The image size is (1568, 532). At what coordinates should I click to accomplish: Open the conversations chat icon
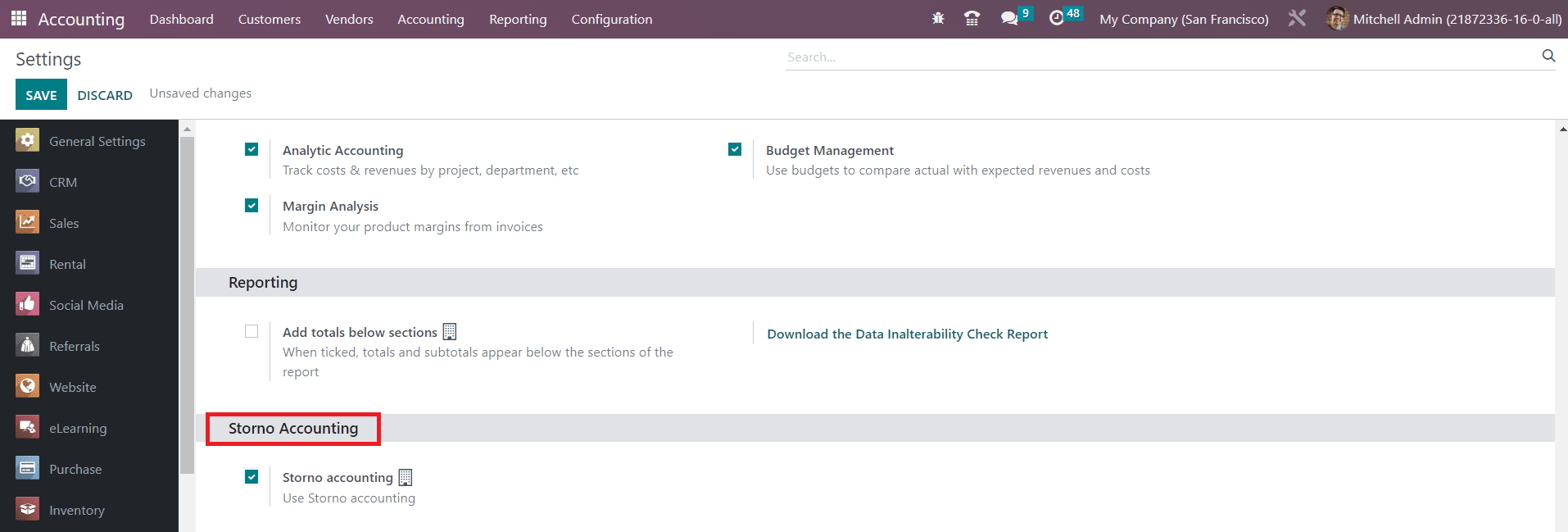(x=1009, y=18)
